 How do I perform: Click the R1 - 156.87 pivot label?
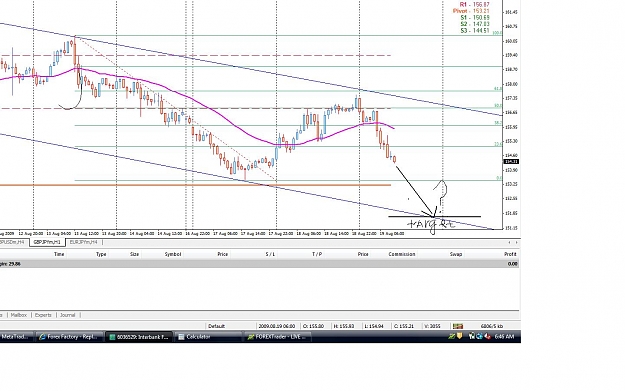coord(474,4)
